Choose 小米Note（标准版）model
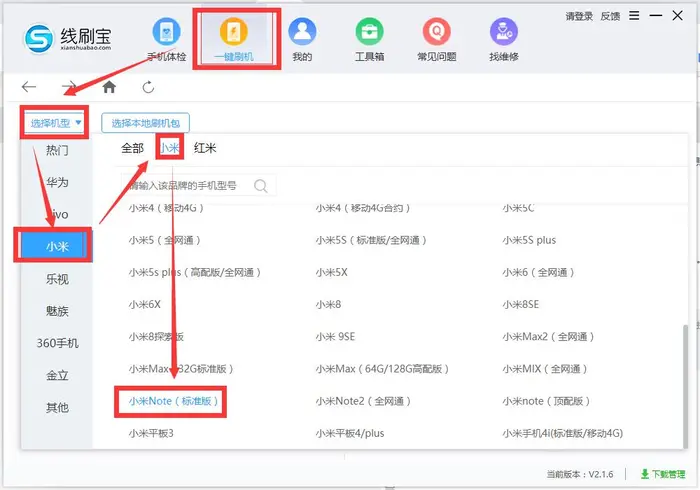Viewport: 700px width, 490px height. pos(174,401)
